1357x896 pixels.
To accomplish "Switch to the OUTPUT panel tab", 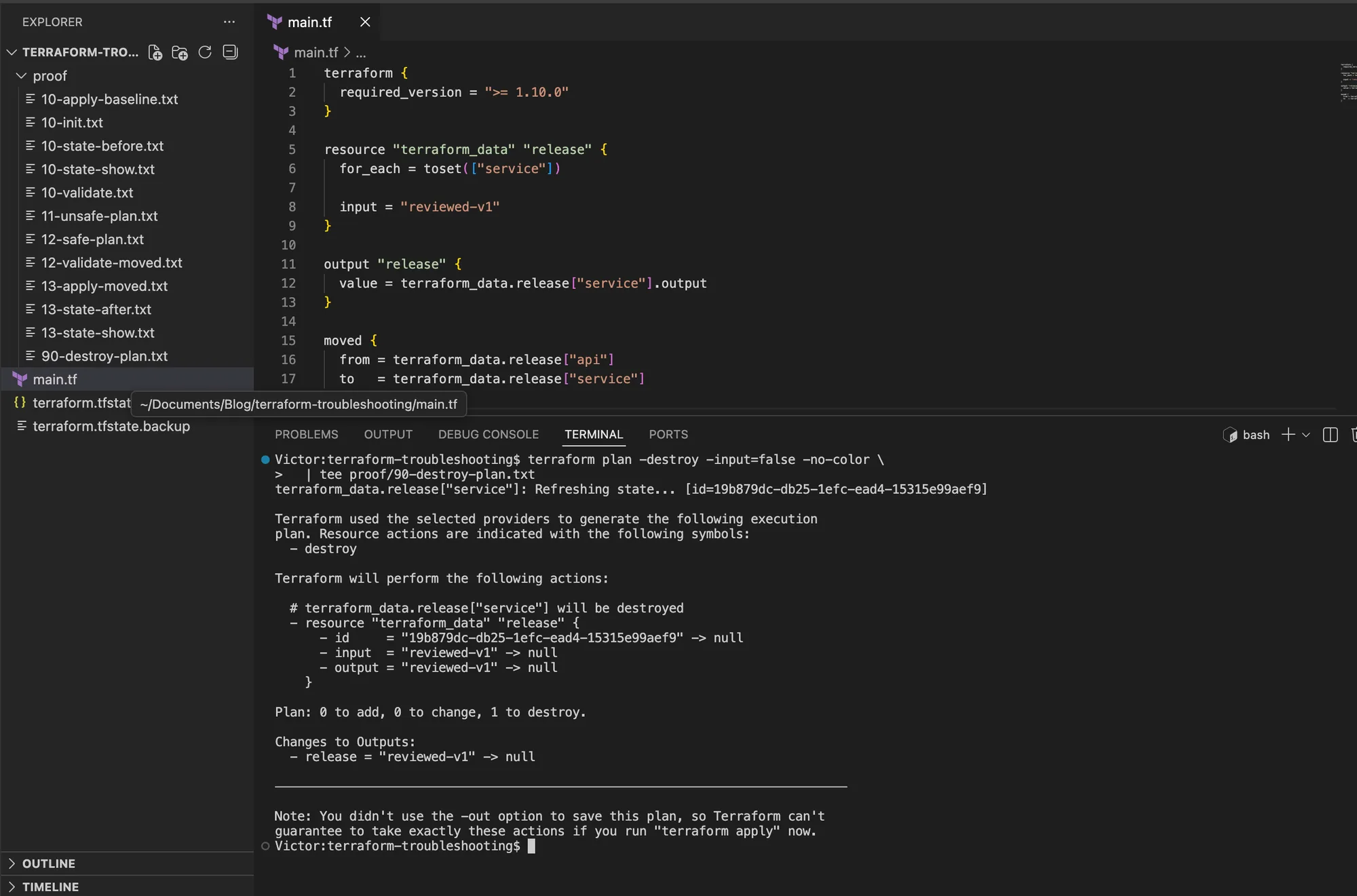I will click(388, 434).
